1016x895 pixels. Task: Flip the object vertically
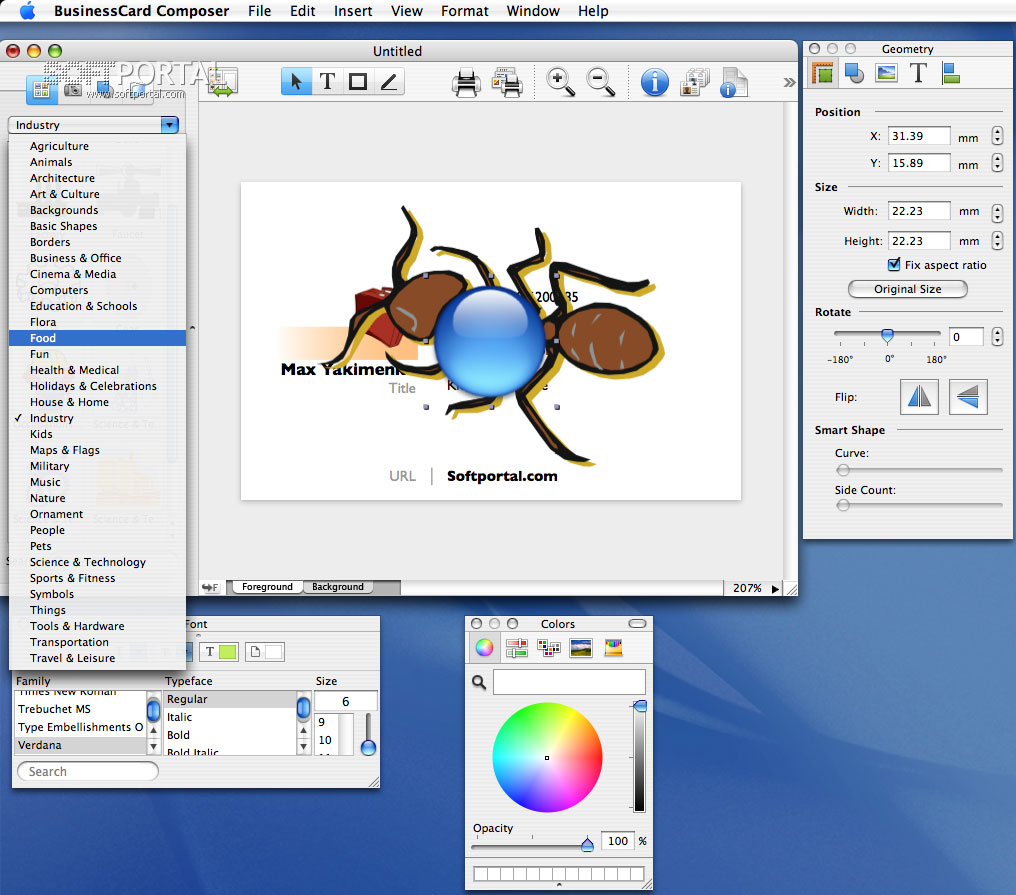(x=967, y=397)
